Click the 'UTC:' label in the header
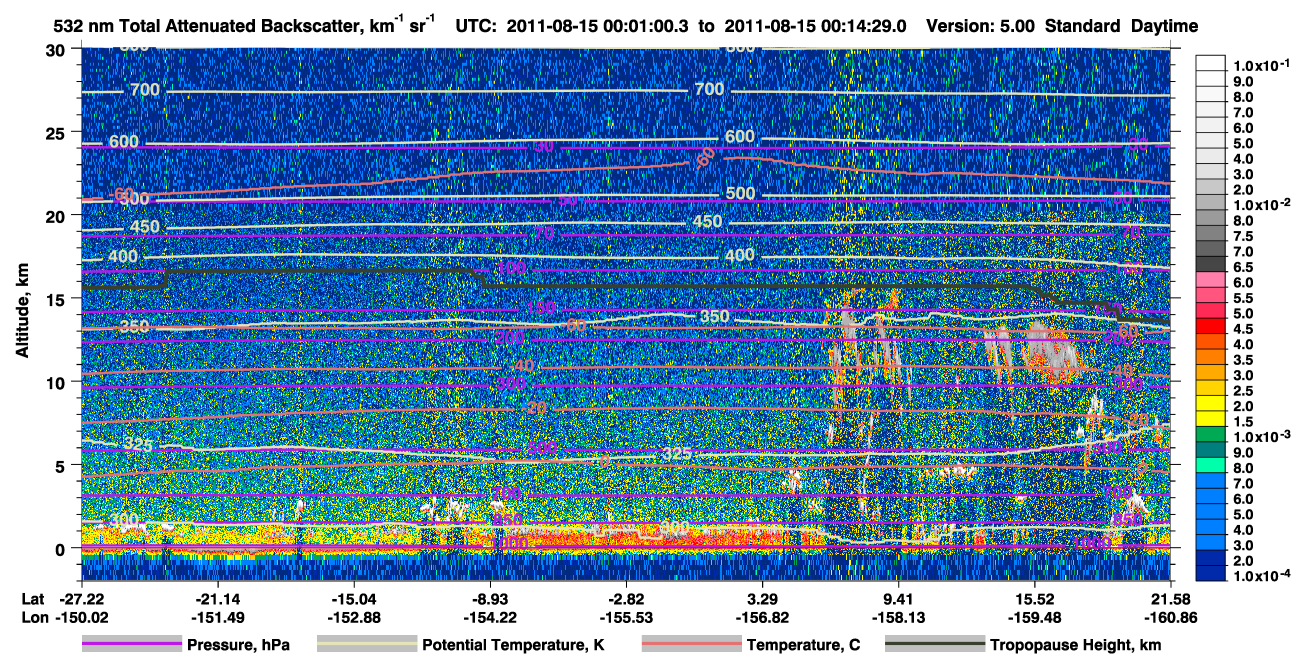 click(x=475, y=26)
